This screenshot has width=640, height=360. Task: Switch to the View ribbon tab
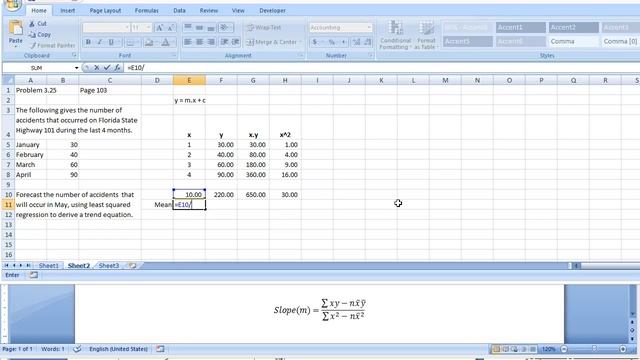pyautogui.click(x=238, y=11)
